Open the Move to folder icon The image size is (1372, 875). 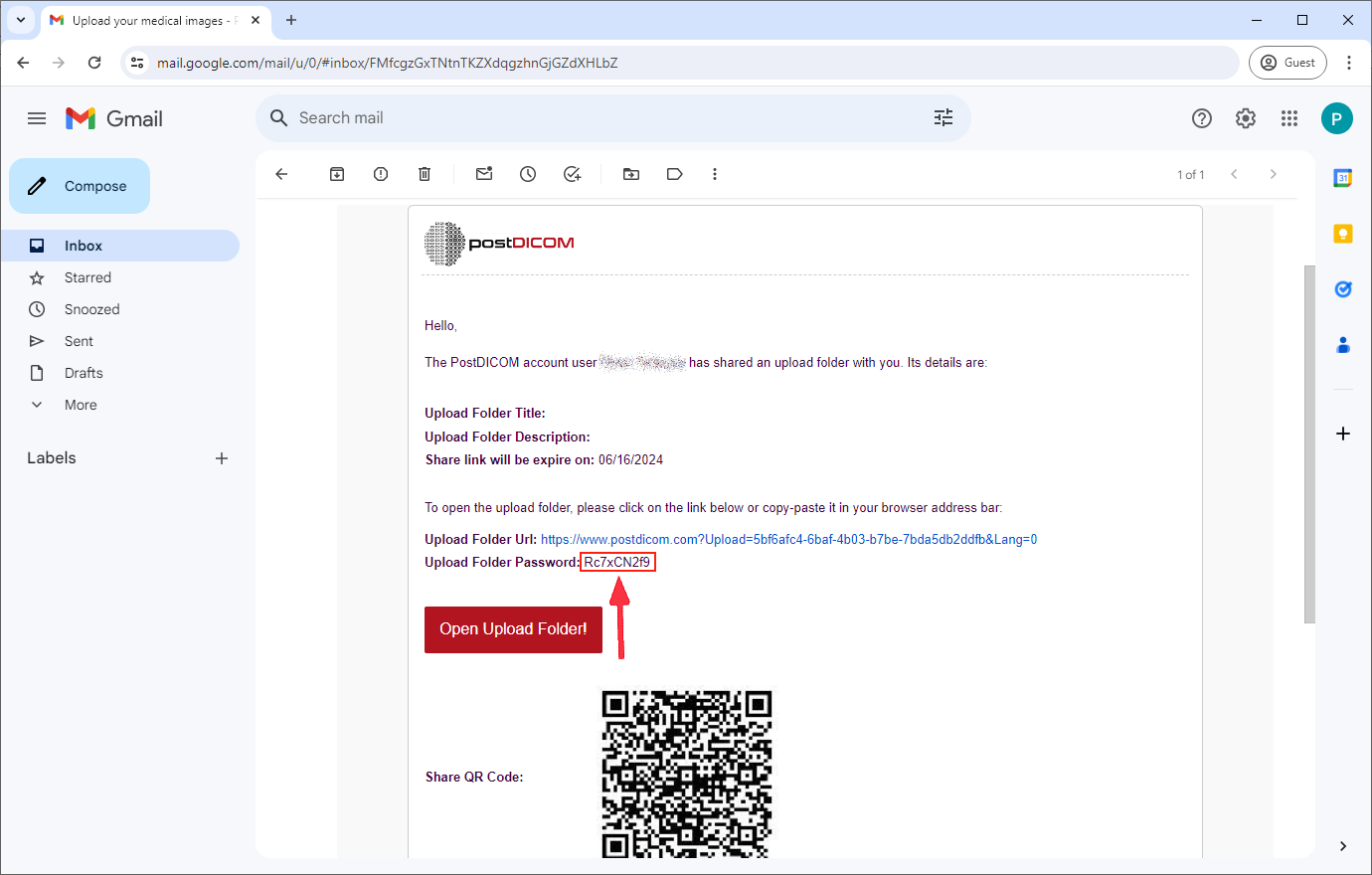(631, 174)
